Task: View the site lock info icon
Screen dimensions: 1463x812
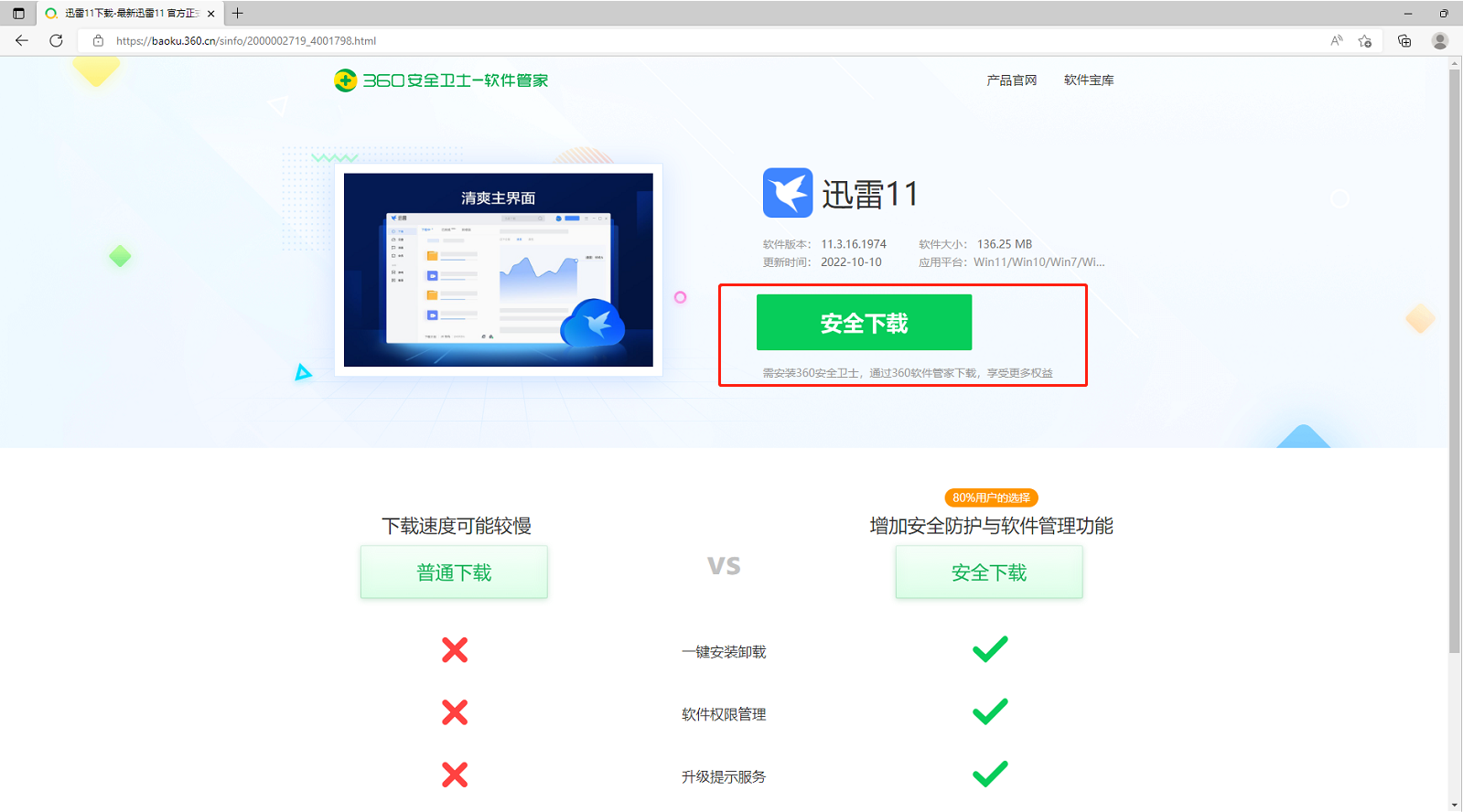Action: (x=98, y=40)
